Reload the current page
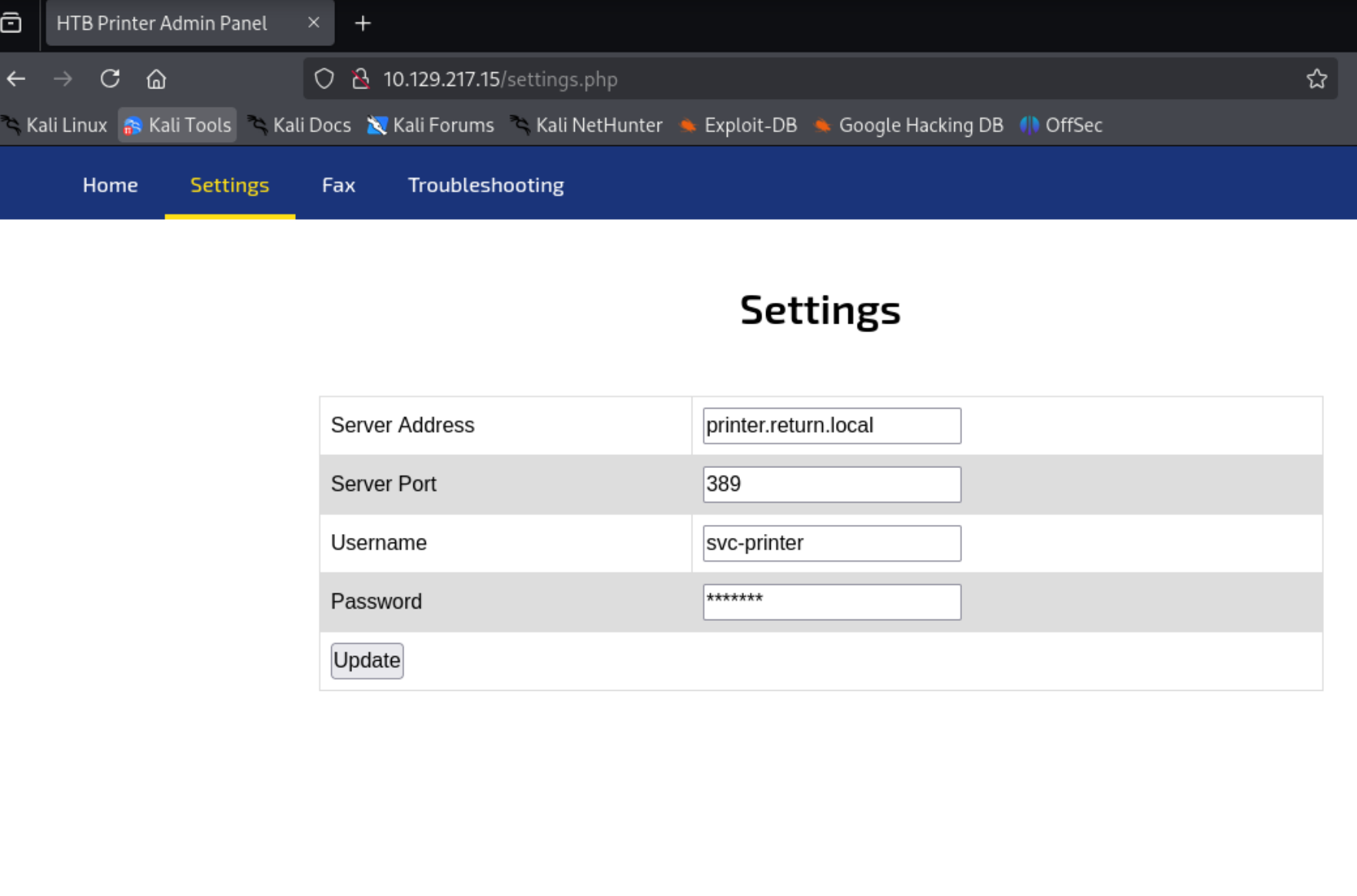Screen dimensions: 1357x896 click(x=110, y=79)
